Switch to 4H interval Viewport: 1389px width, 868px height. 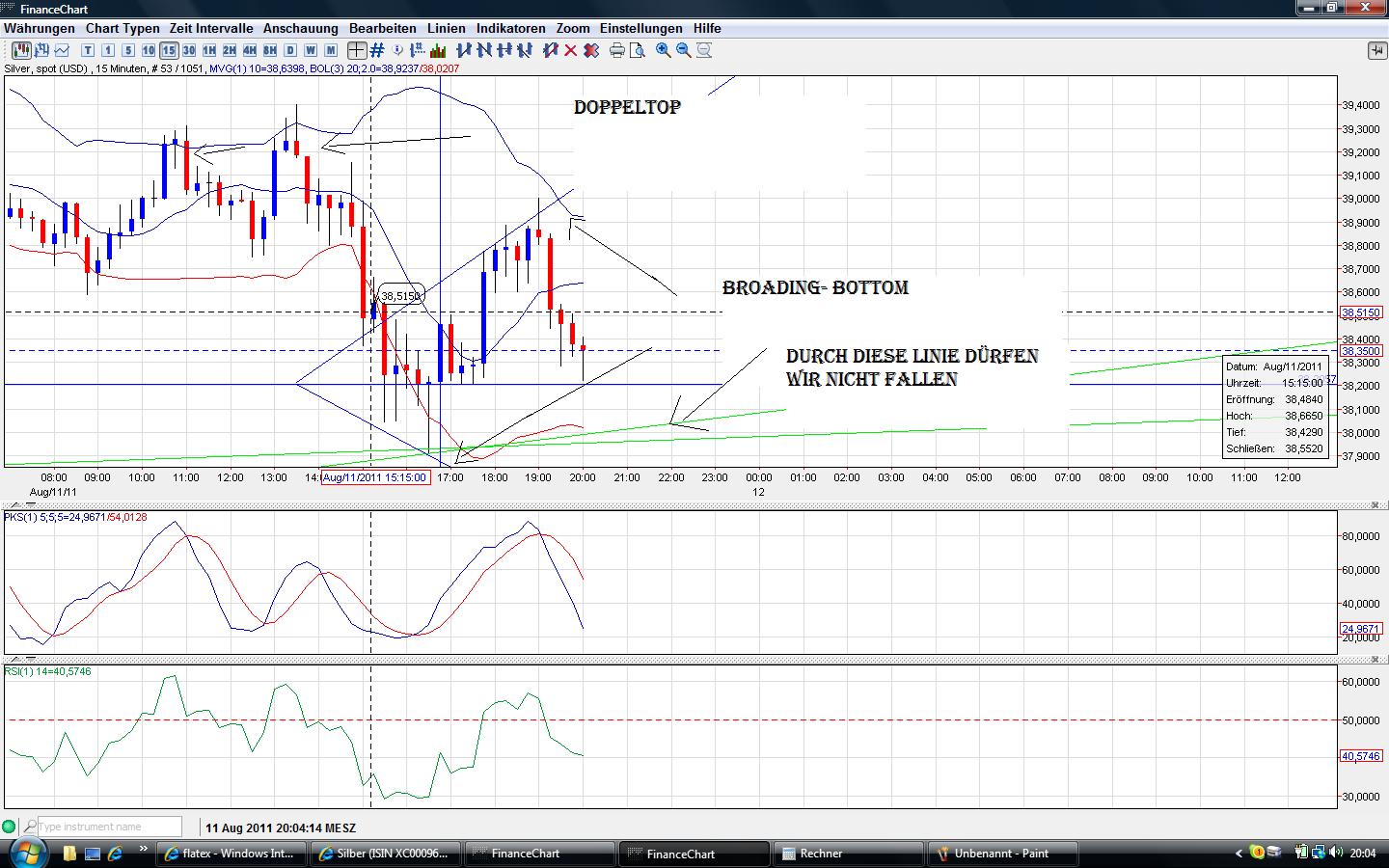point(250,50)
